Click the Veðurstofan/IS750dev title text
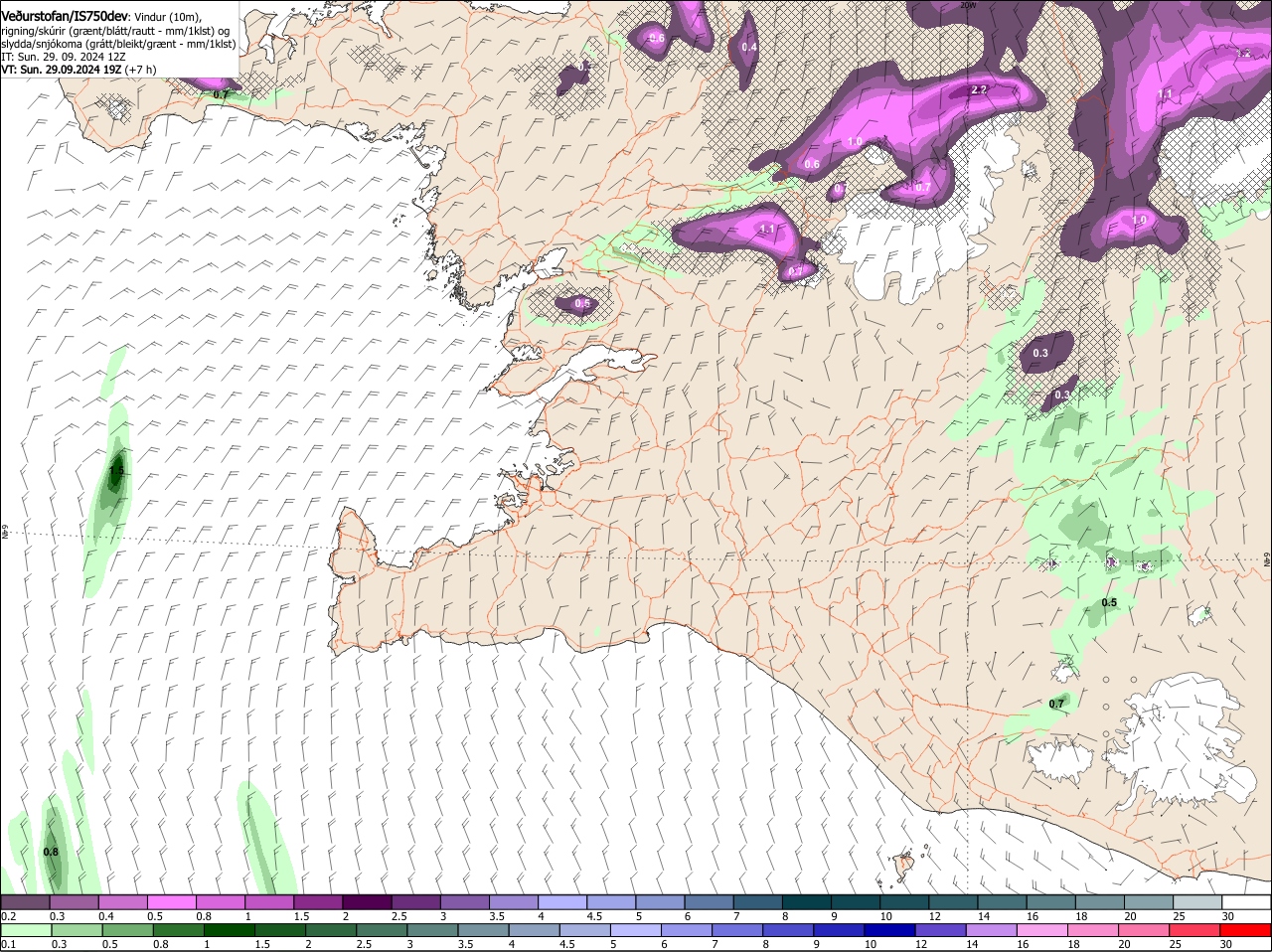Image resolution: width=1272 pixels, height=952 pixels. point(65,16)
